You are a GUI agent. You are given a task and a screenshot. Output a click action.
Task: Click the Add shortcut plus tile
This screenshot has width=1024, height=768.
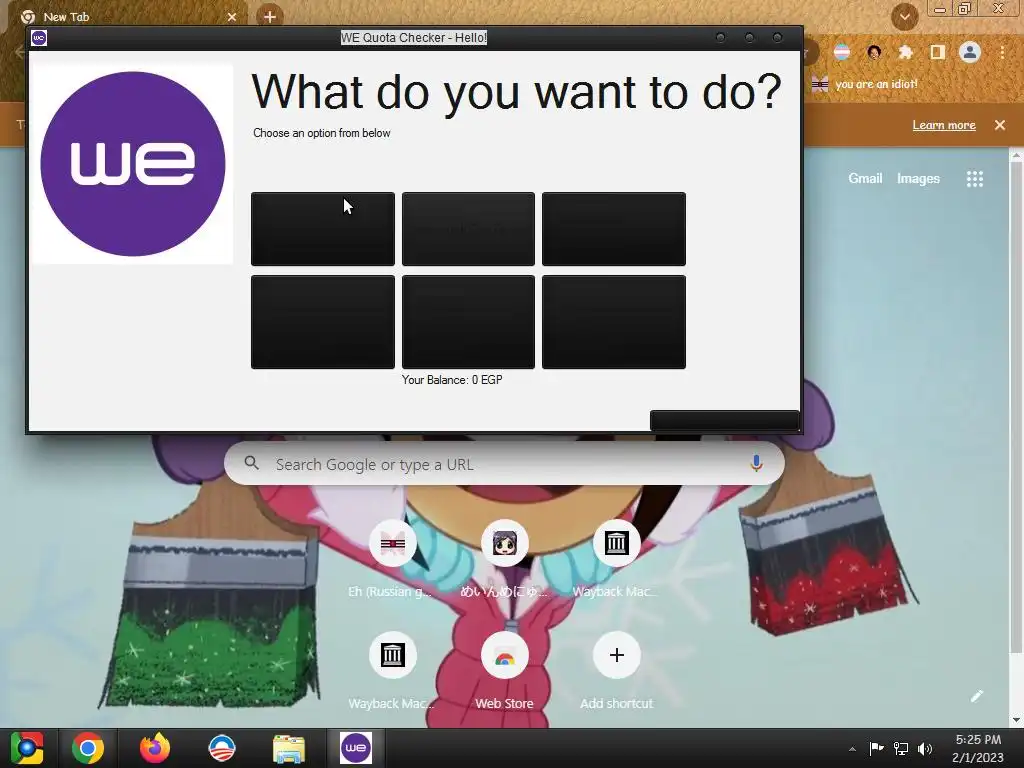click(x=616, y=672)
